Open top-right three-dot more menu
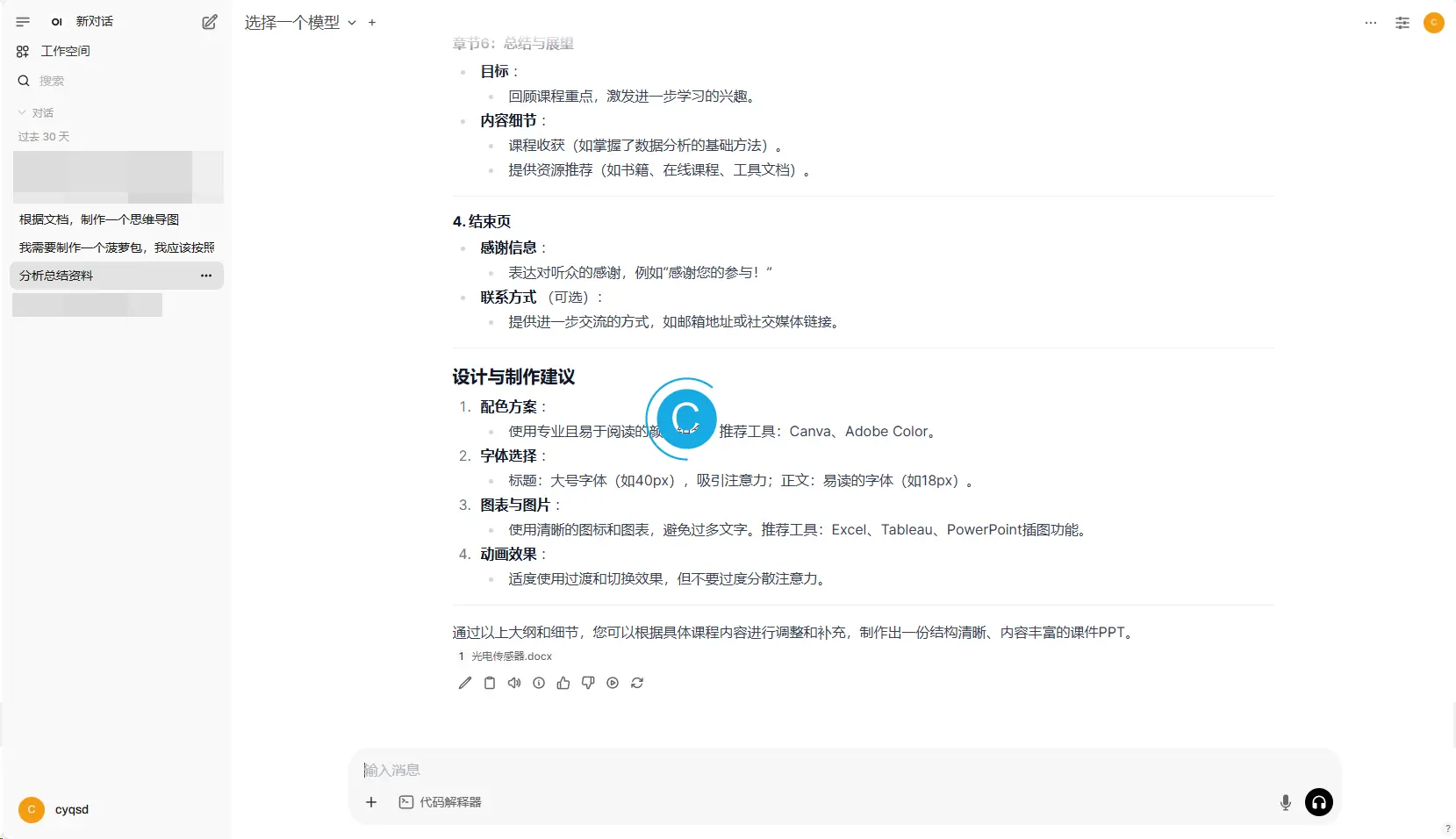Screen dimensions: 1456x839 pos(1371,23)
